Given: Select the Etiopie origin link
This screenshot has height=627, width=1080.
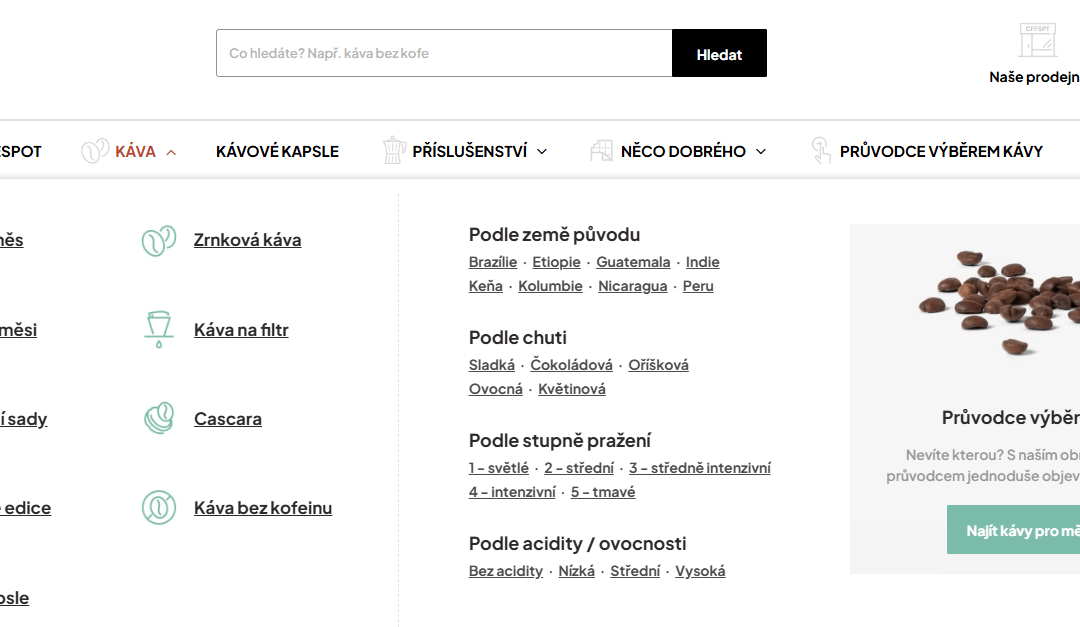Looking at the screenshot, I should [x=556, y=262].
